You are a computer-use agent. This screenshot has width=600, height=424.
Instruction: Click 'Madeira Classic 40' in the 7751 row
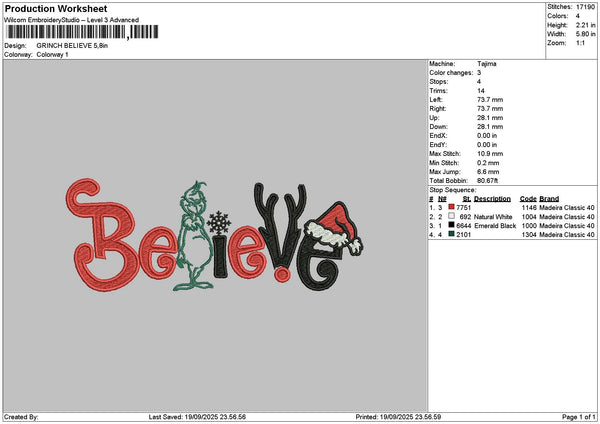click(x=567, y=207)
